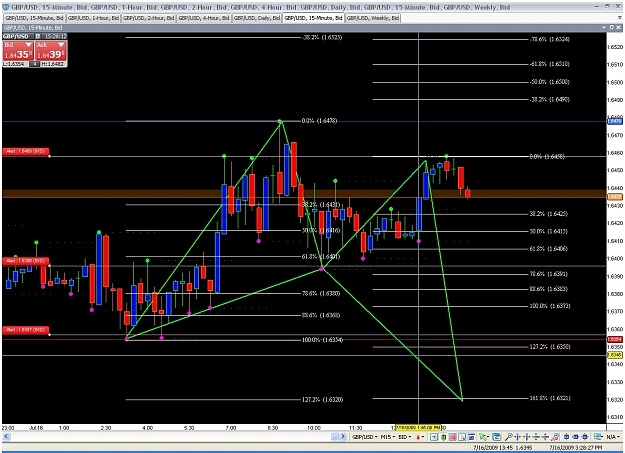The height and width of the screenshot is (453, 625).
Task: Click the 161.8% (1.6321) Fibonacci label
Action: tap(550, 398)
